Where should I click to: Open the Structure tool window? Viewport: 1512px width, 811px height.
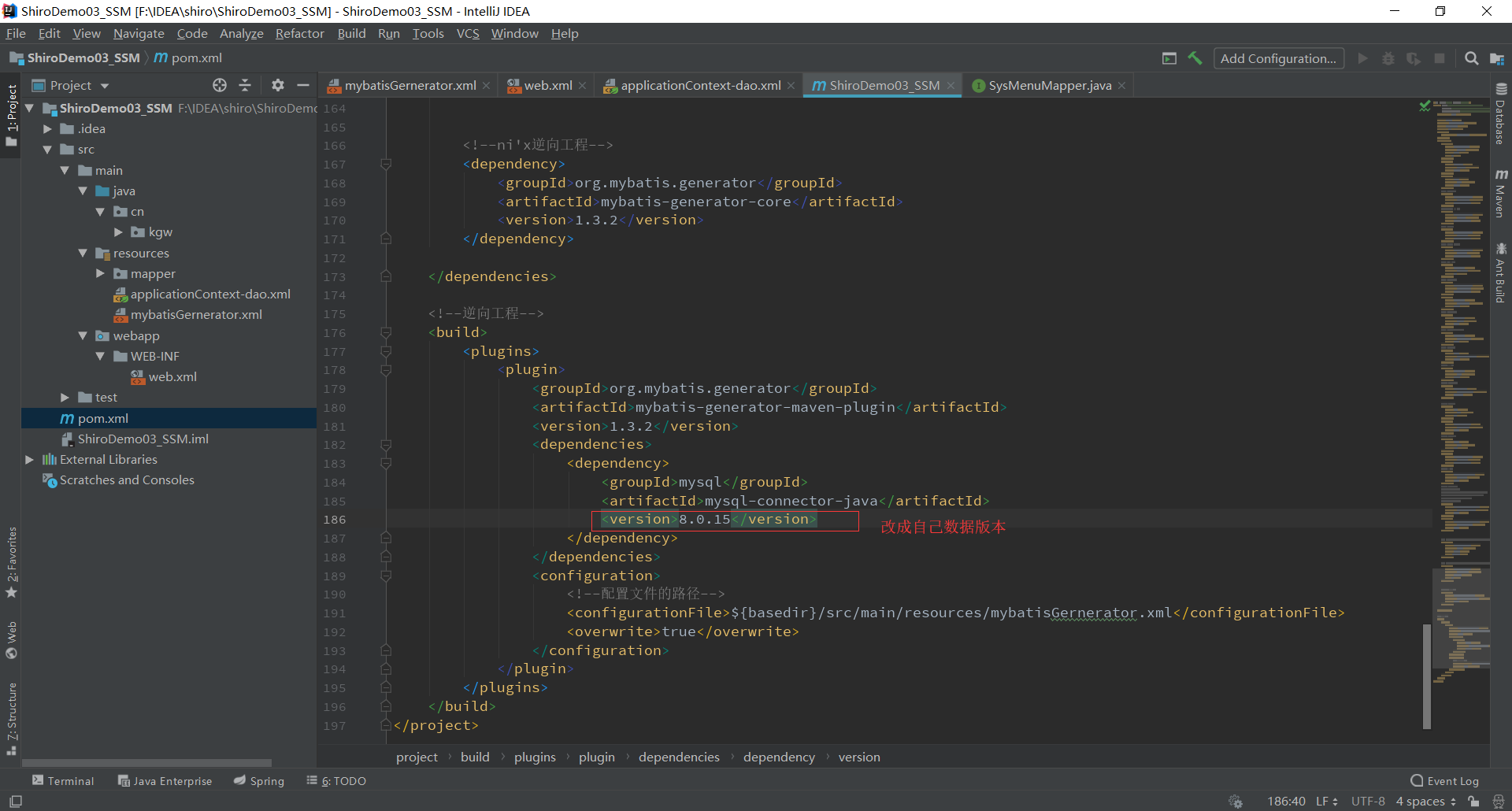pyautogui.click(x=11, y=719)
